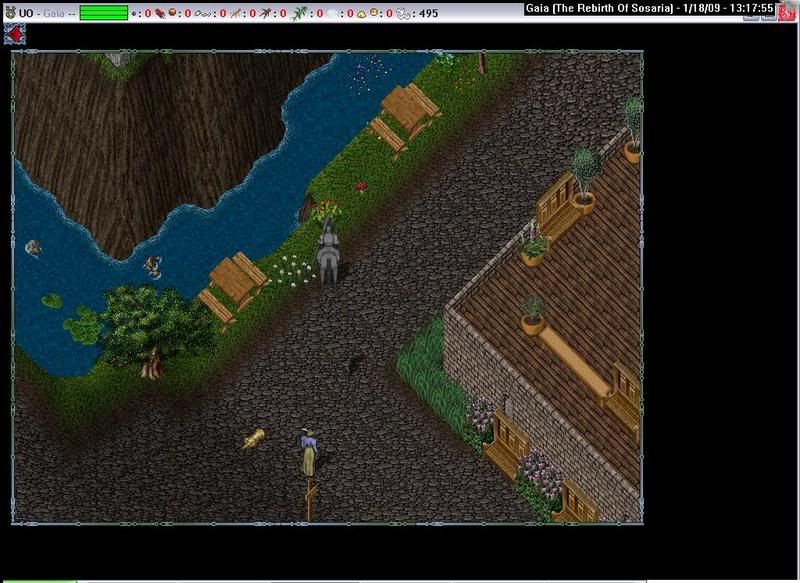800x583 pixels.
Task: Click the red flower bush behind the rider
Action: tap(326, 210)
